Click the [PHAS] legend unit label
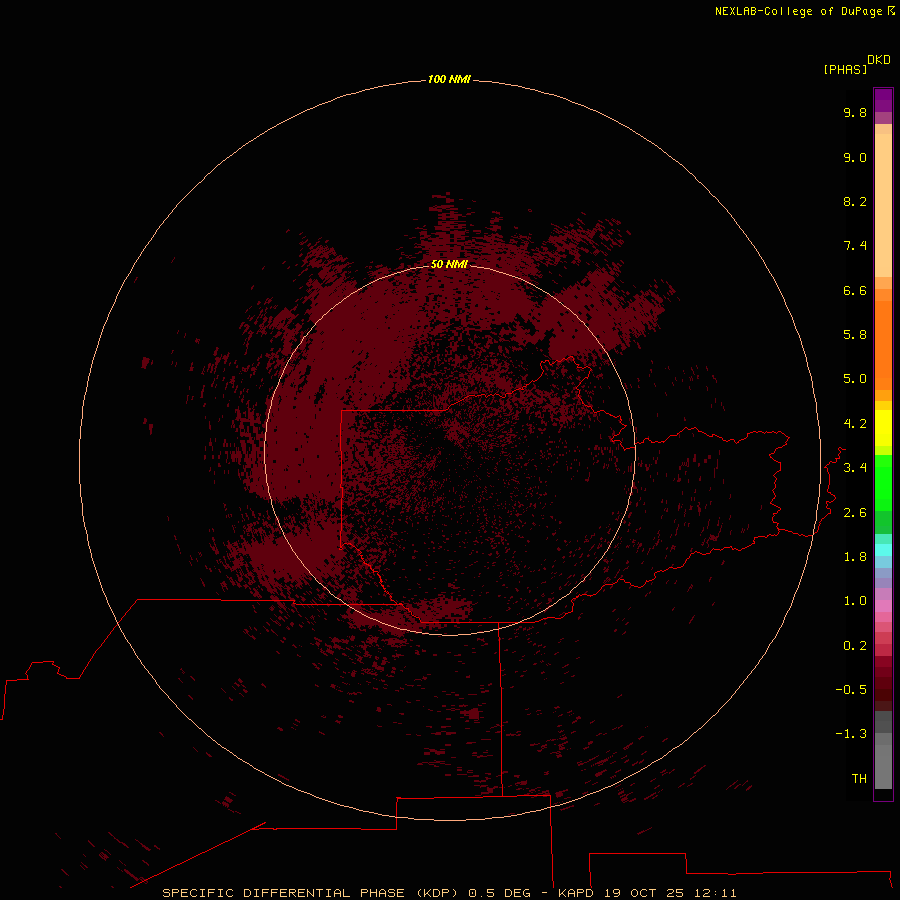 tap(845, 69)
